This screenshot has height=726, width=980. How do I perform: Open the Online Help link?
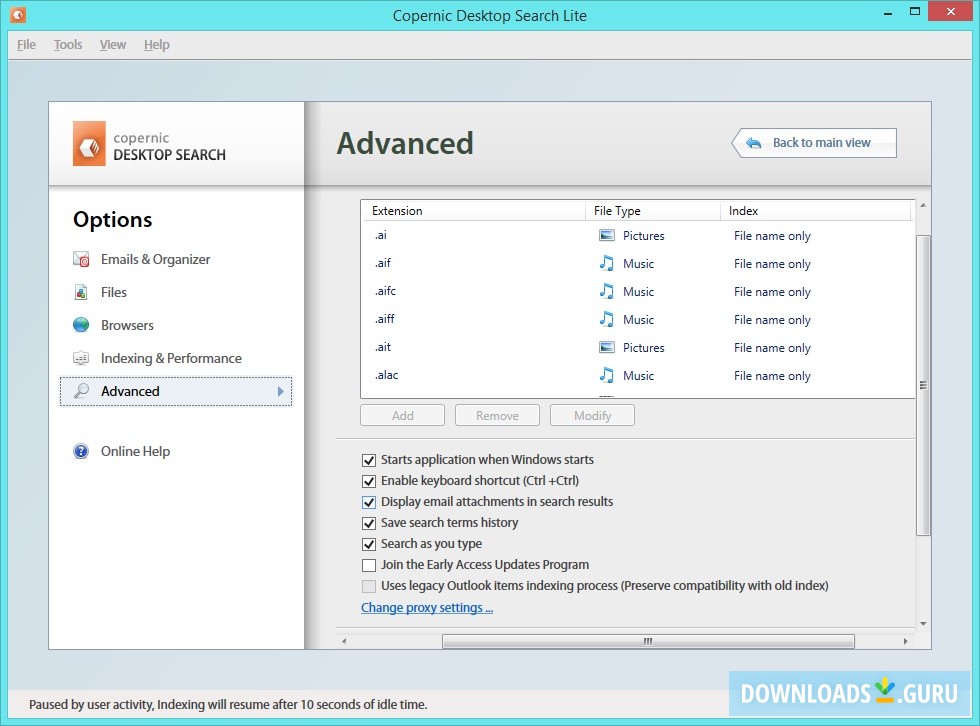[136, 451]
